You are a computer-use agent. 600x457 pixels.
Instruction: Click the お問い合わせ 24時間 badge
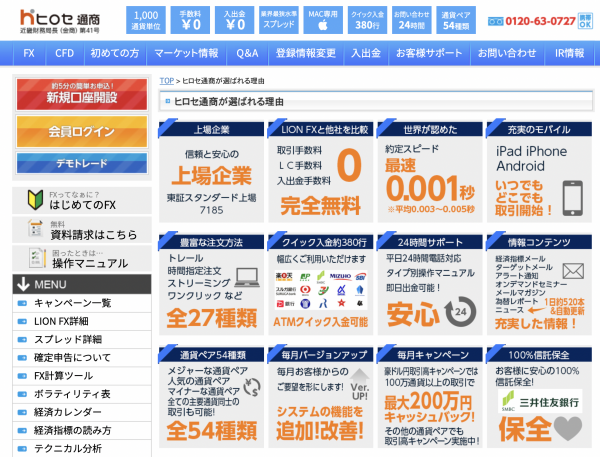pyautogui.click(x=412, y=20)
